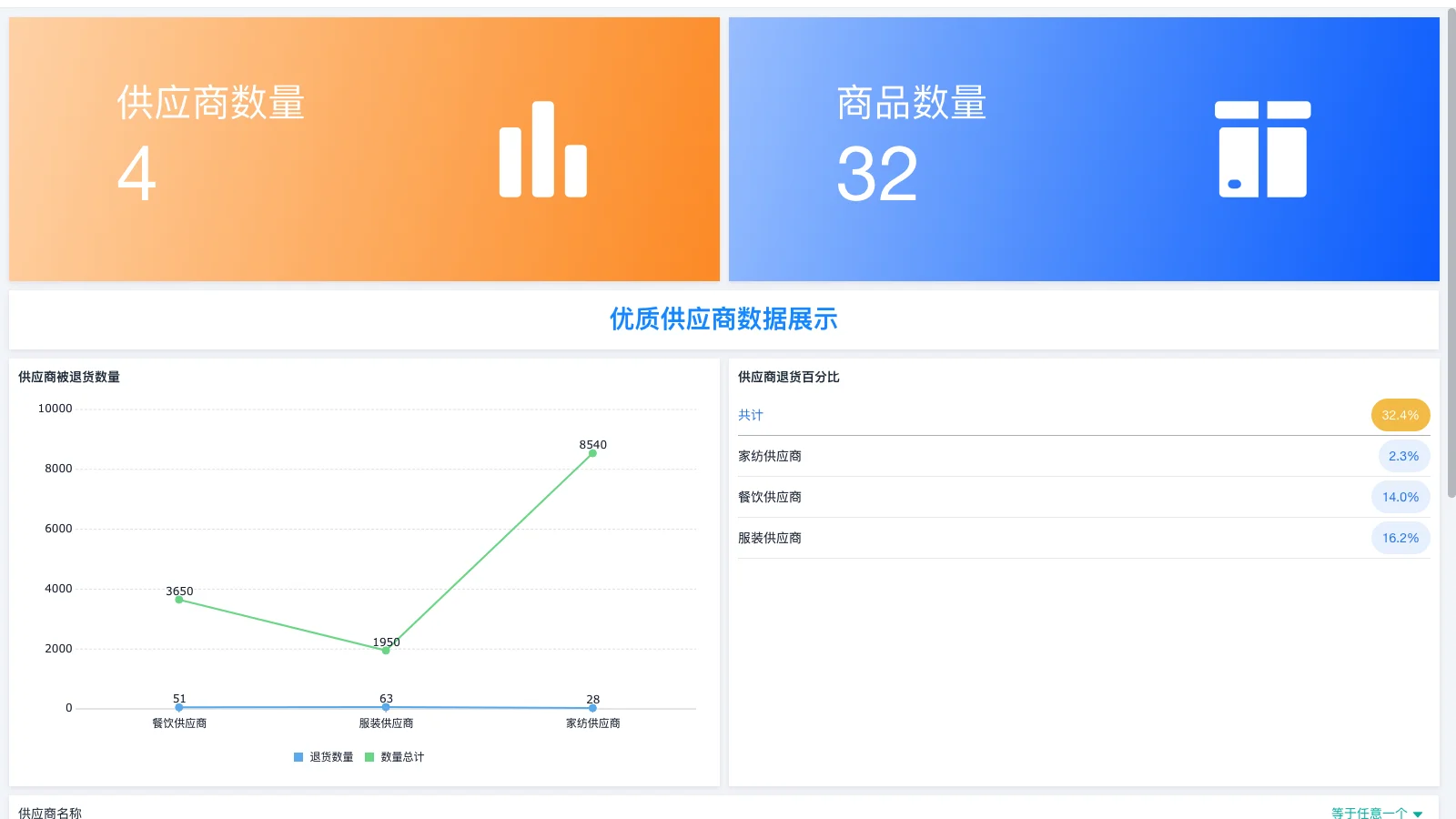Click the goods icon on the 商品数量 card

[x=1263, y=149]
